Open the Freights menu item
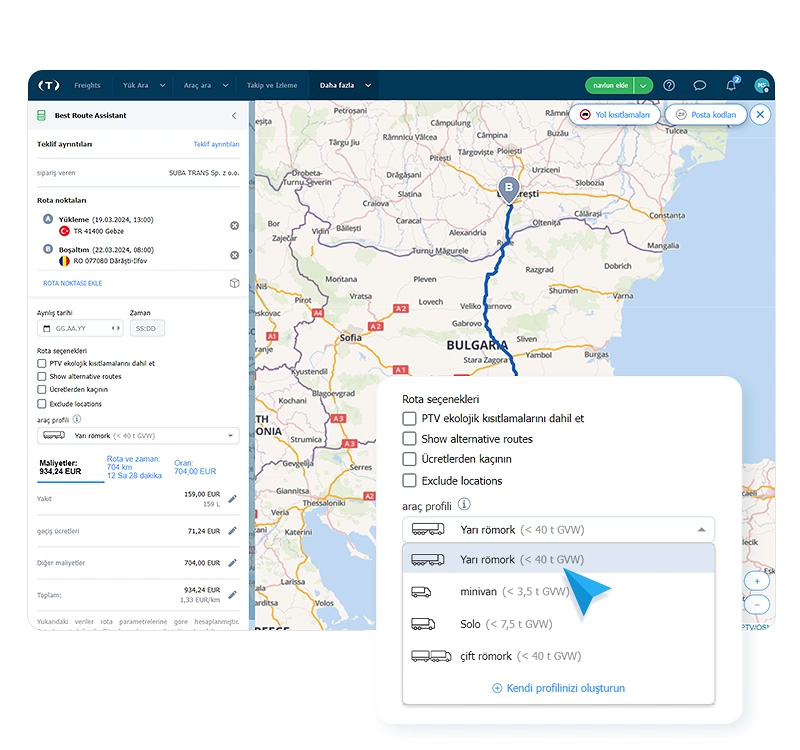The width and height of the screenshot is (800, 750). (87, 85)
